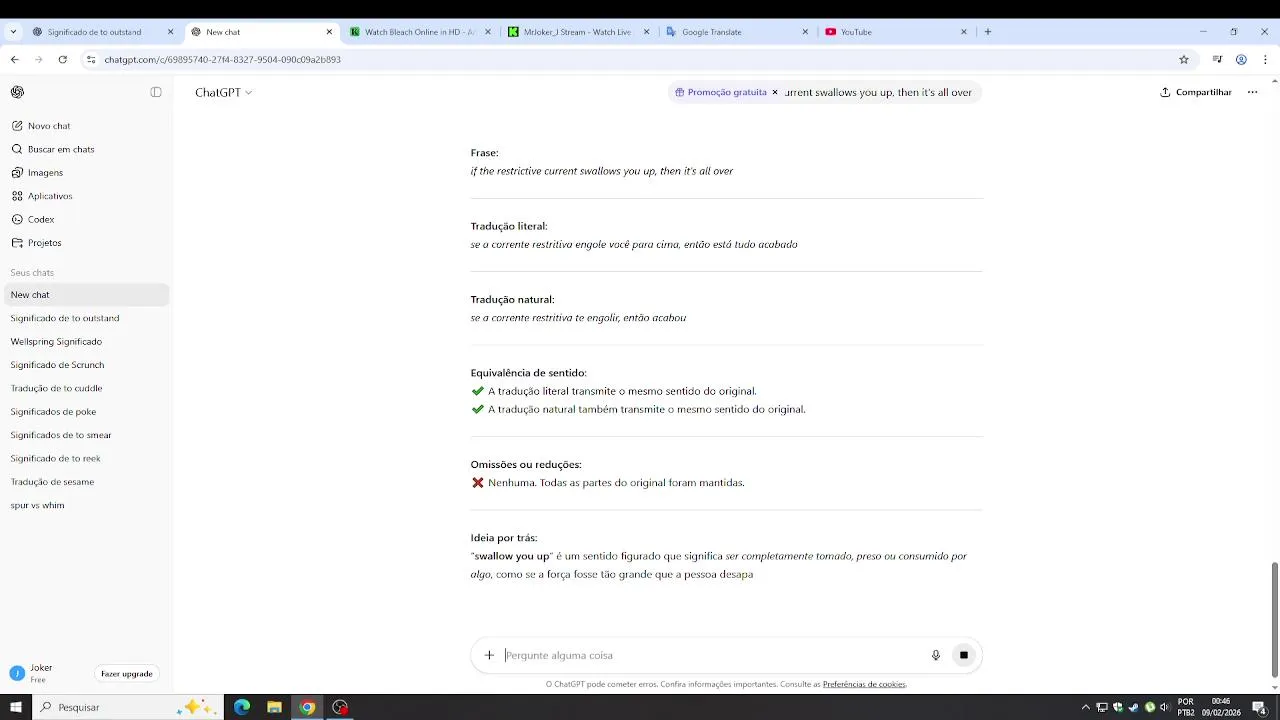Open the 'spur vs whim' chat

(87, 505)
